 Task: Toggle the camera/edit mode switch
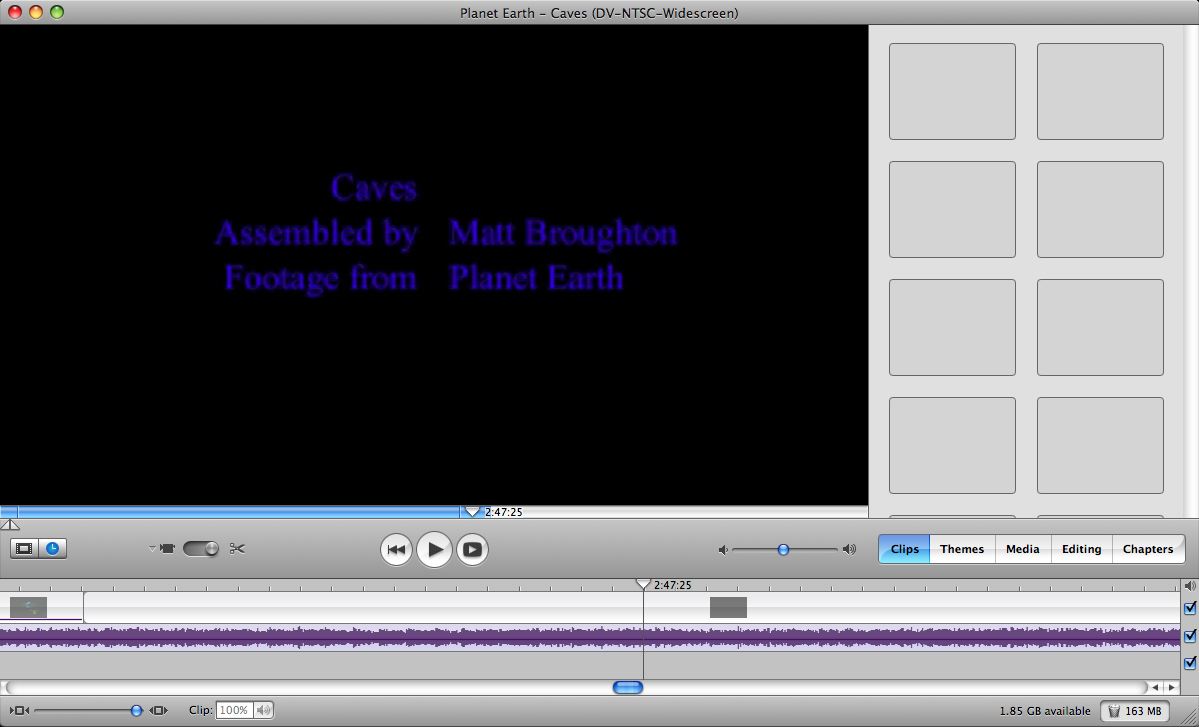click(x=201, y=549)
